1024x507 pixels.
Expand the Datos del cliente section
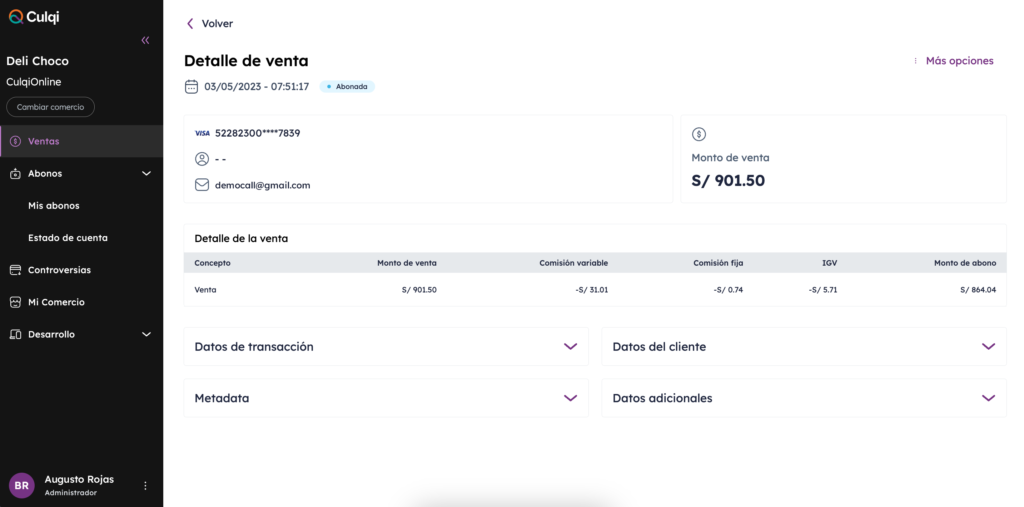coord(804,346)
